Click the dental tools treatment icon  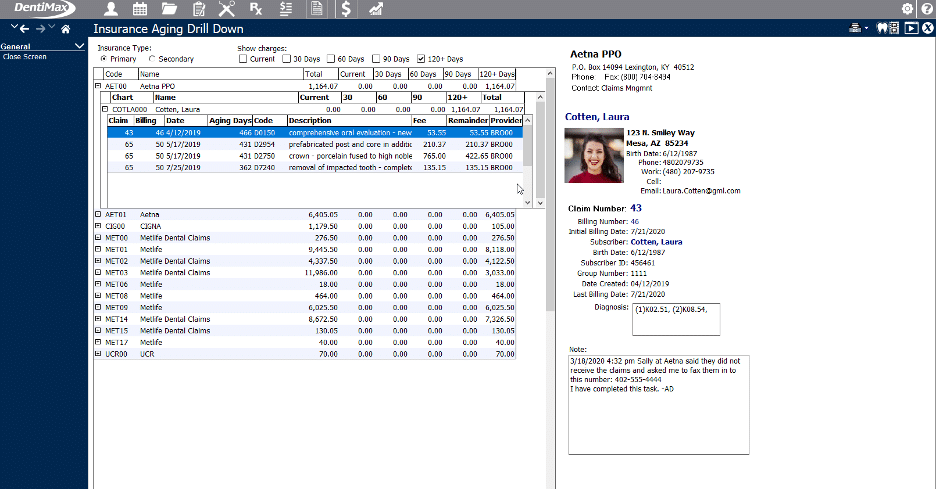[x=226, y=9]
